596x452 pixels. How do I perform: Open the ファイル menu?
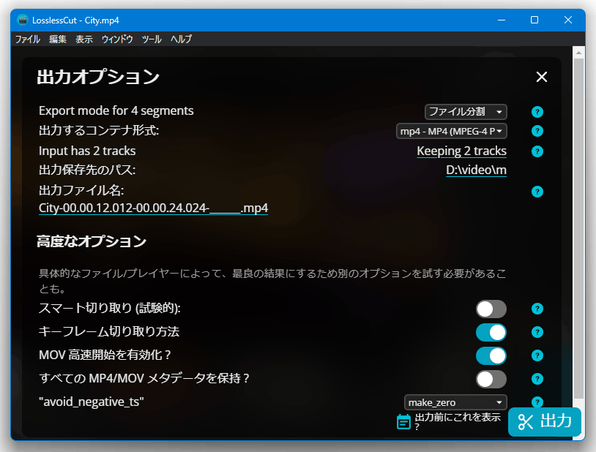click(x=27, y=39)
